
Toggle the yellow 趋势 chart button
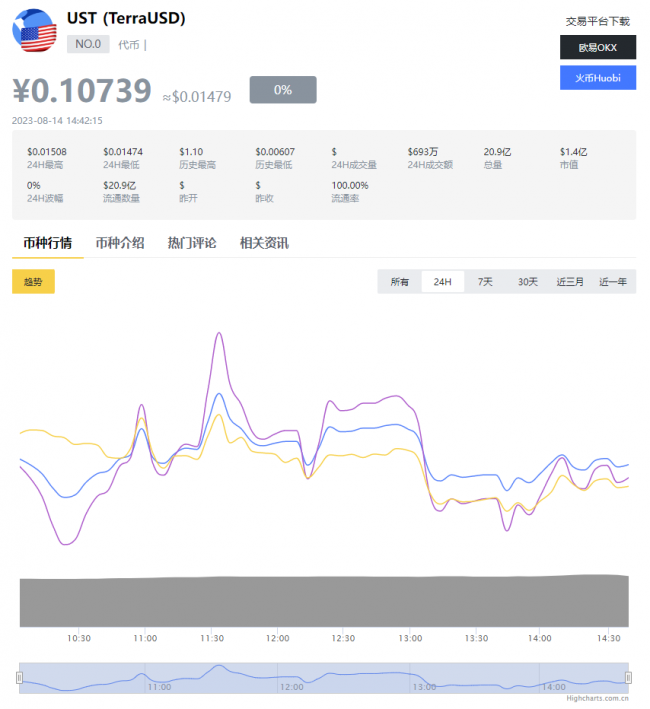[x=33, y=282]
